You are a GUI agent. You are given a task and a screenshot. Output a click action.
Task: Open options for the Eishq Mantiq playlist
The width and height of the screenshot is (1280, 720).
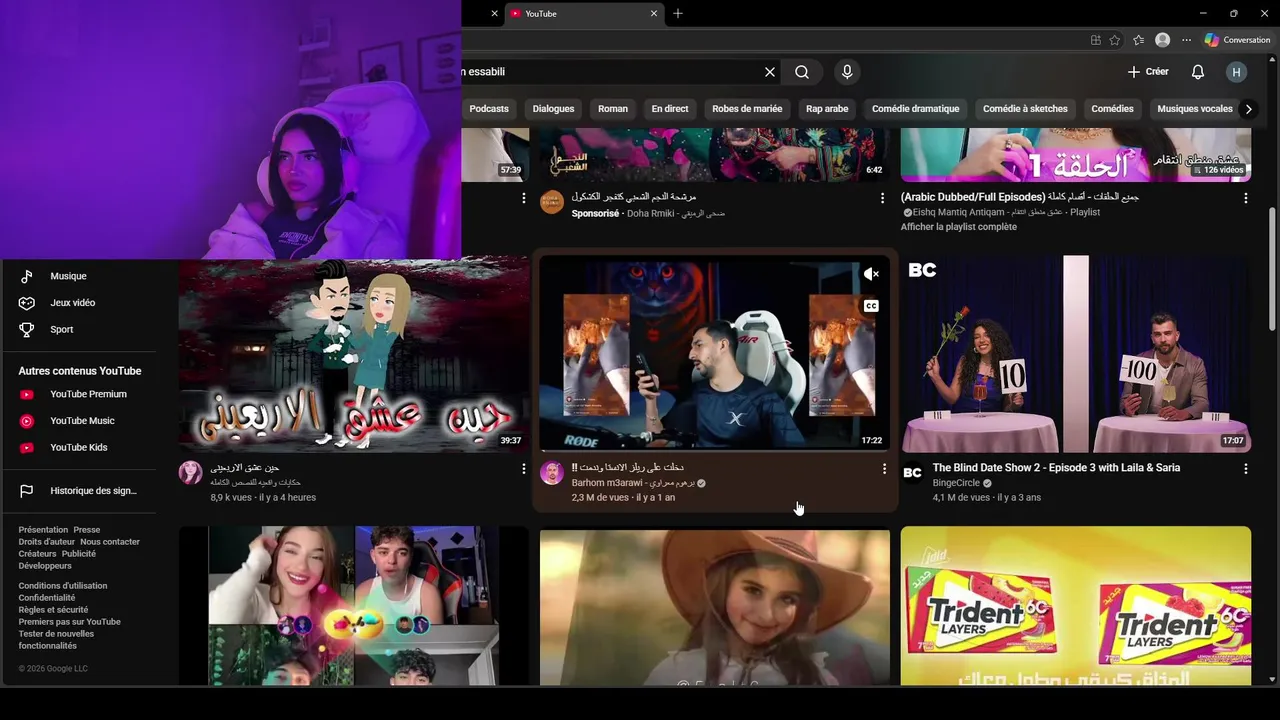[1245, 198]
